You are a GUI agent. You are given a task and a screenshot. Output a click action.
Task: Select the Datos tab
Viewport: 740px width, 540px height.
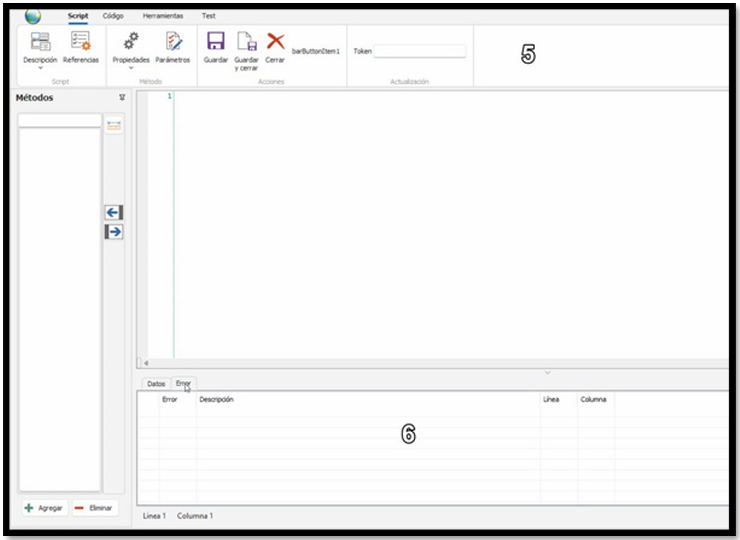tap(156, 383)
